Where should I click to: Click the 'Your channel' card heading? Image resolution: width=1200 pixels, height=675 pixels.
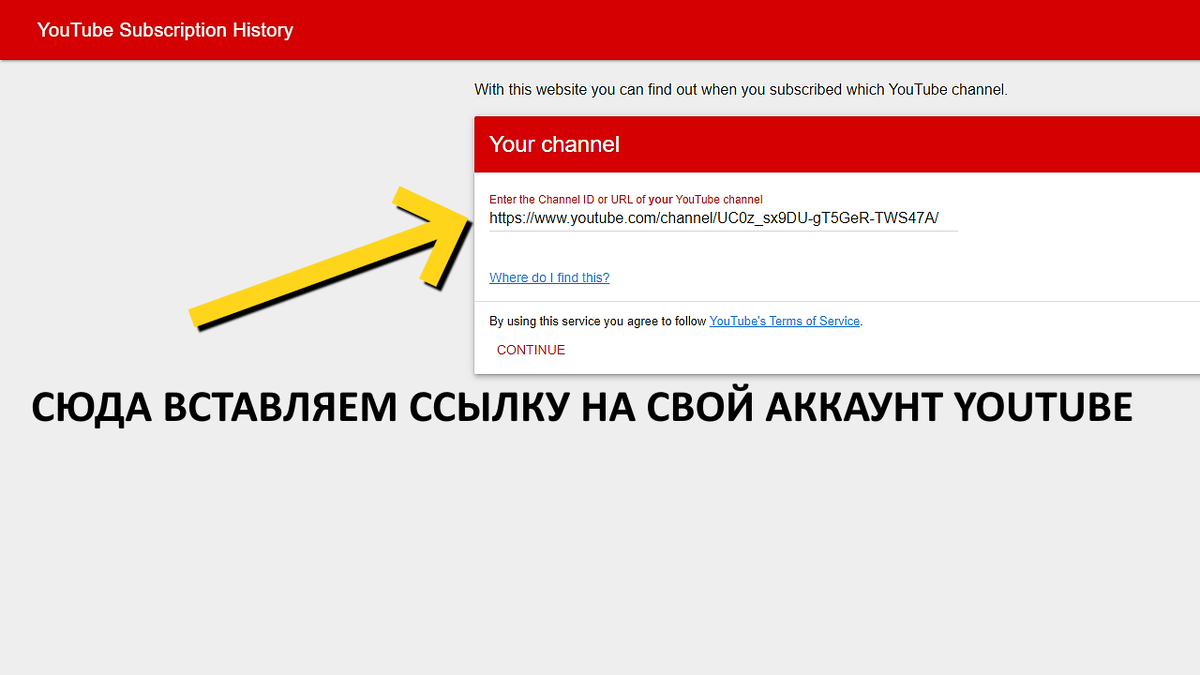point(555,144)
